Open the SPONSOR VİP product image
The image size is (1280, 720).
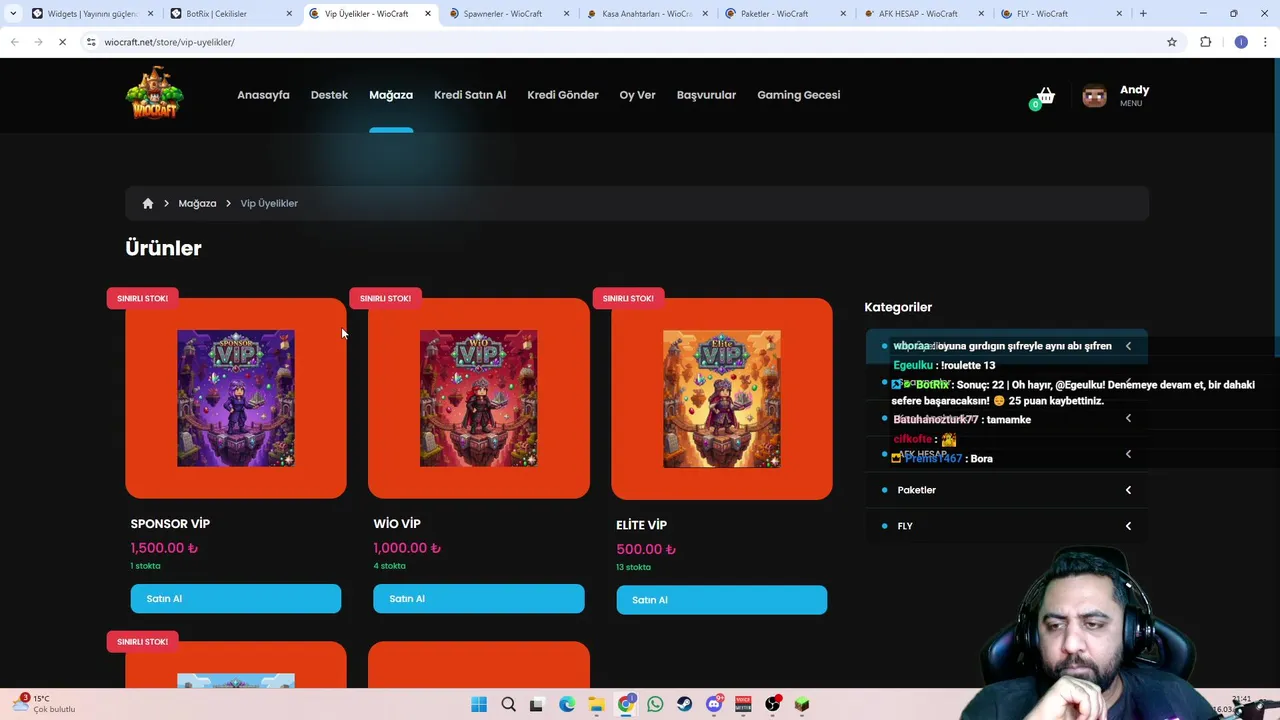[x=236, y=398]
